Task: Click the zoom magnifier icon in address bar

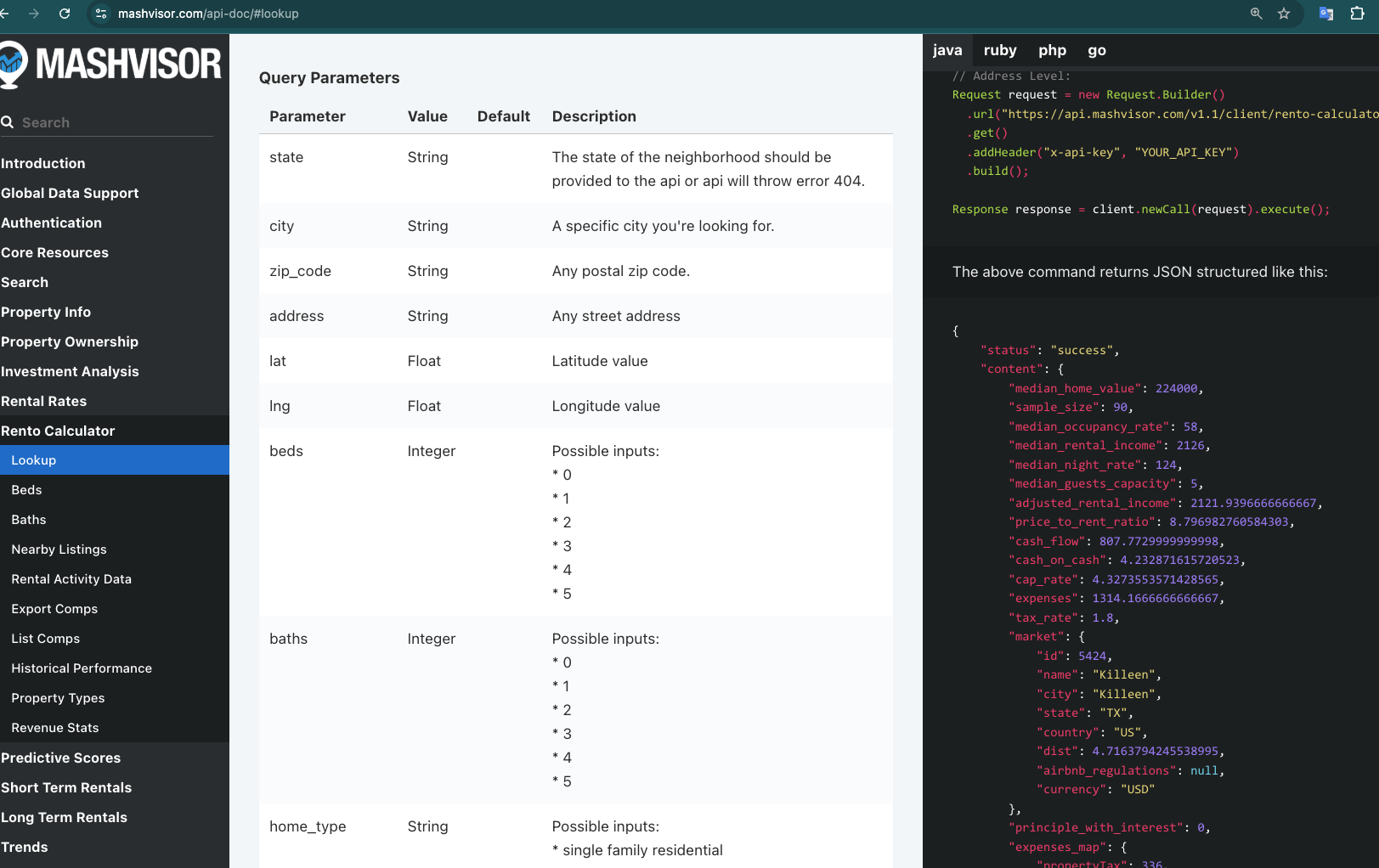Action: [1256, 14]
